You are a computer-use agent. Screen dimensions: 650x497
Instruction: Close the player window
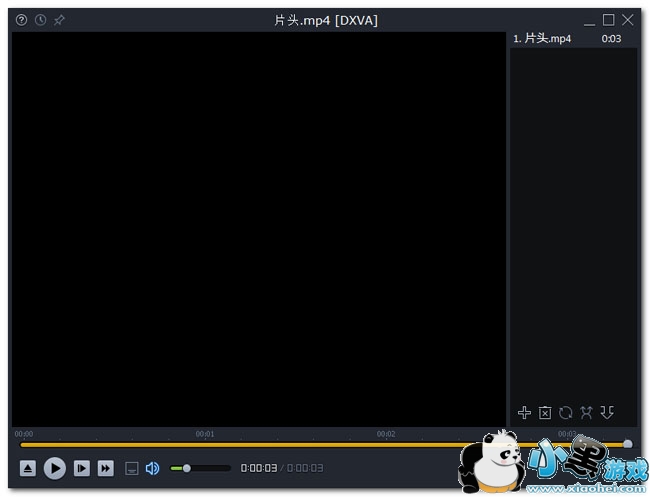pyautogui.click(x=628, y=20)
